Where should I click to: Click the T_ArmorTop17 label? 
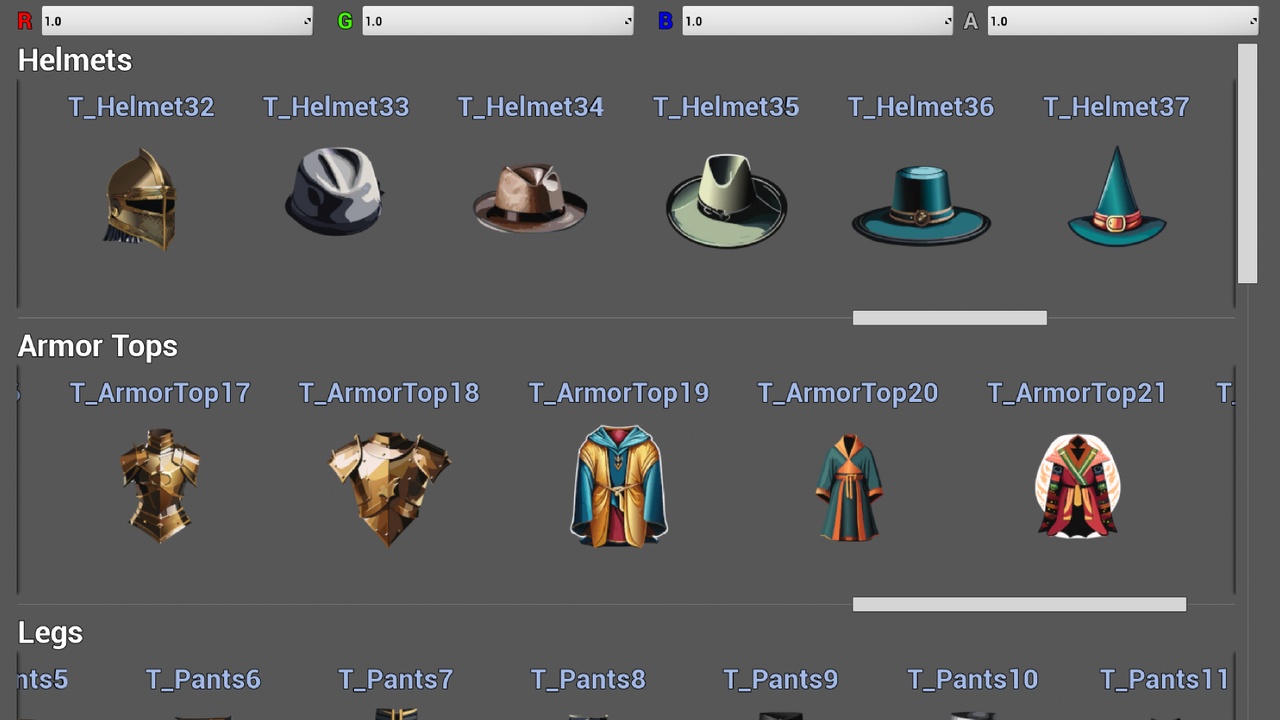(x=160, y=394)
